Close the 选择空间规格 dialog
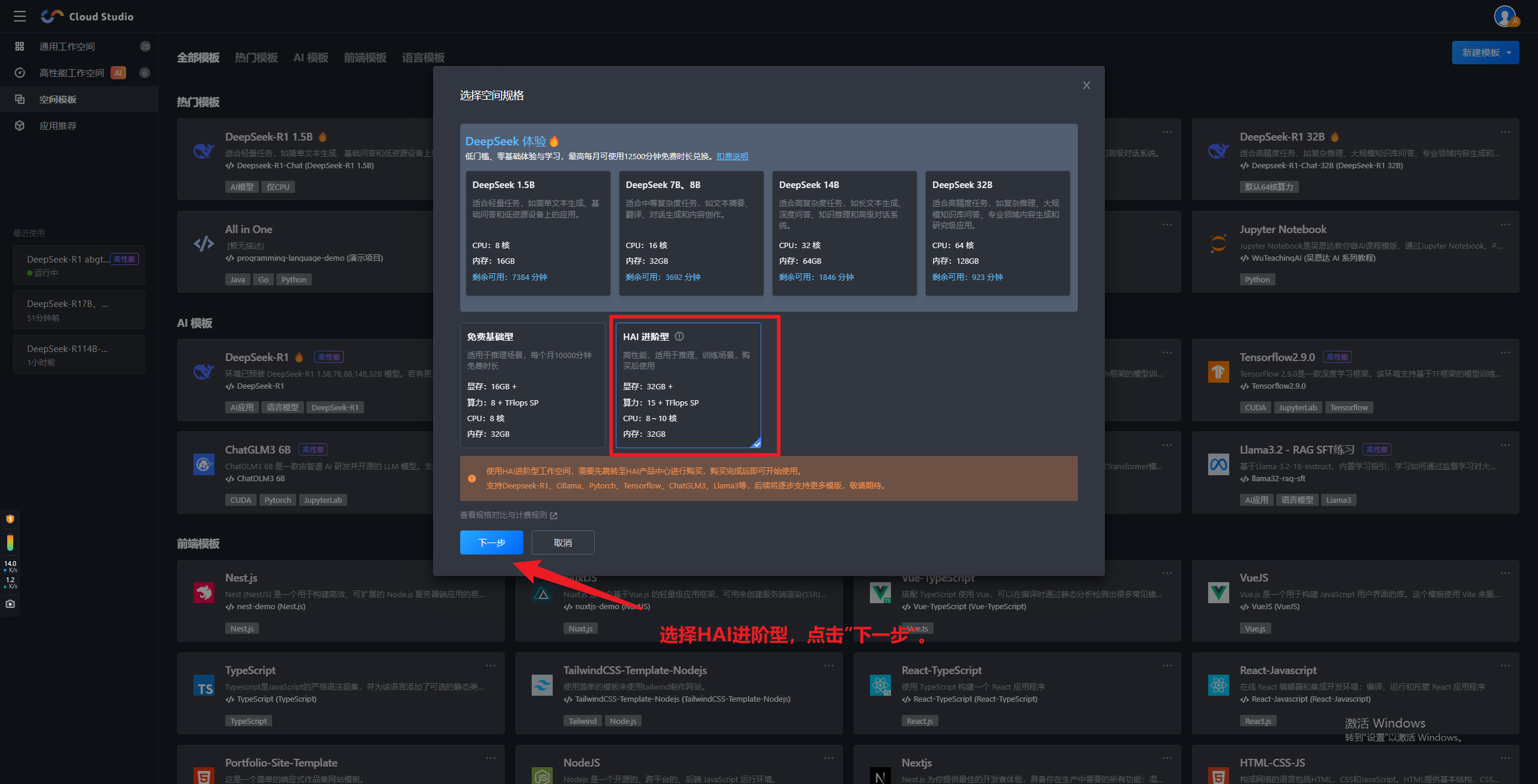Screen dimensions: 1538x784 pos(1086,85)
